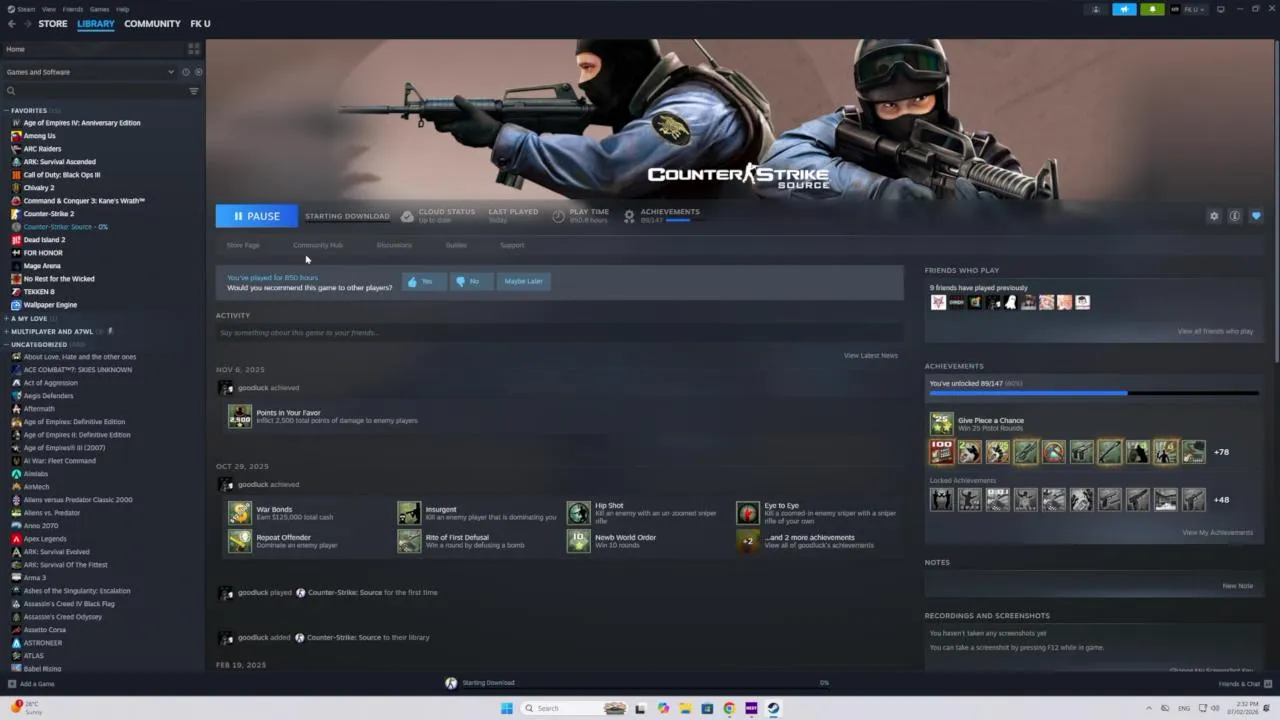The height and width of the screenshot is (720, 1280).
Task: Expand Multiplayer and A7WL category
Action: click(x=6, y=331)
